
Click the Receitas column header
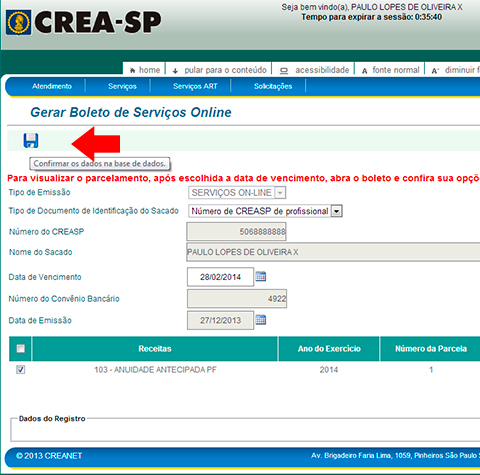[155, 349]
